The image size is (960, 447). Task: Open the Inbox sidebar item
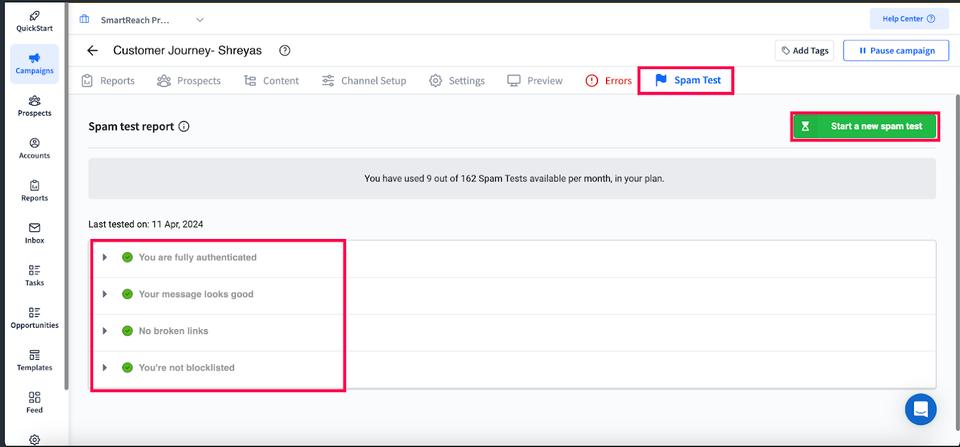pyautogui.click(x=34, y=233)
